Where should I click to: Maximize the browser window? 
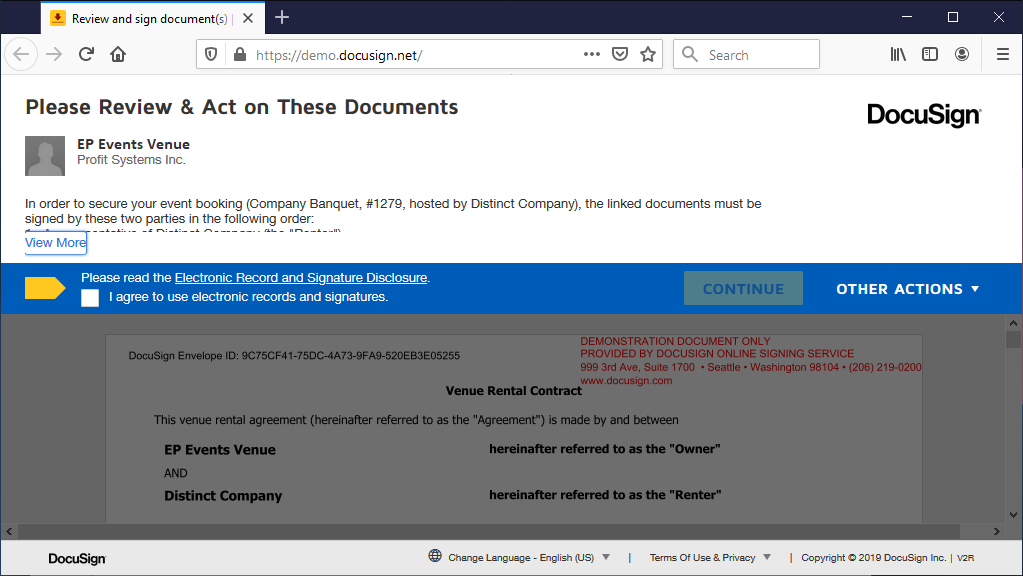tap(953, 17)
